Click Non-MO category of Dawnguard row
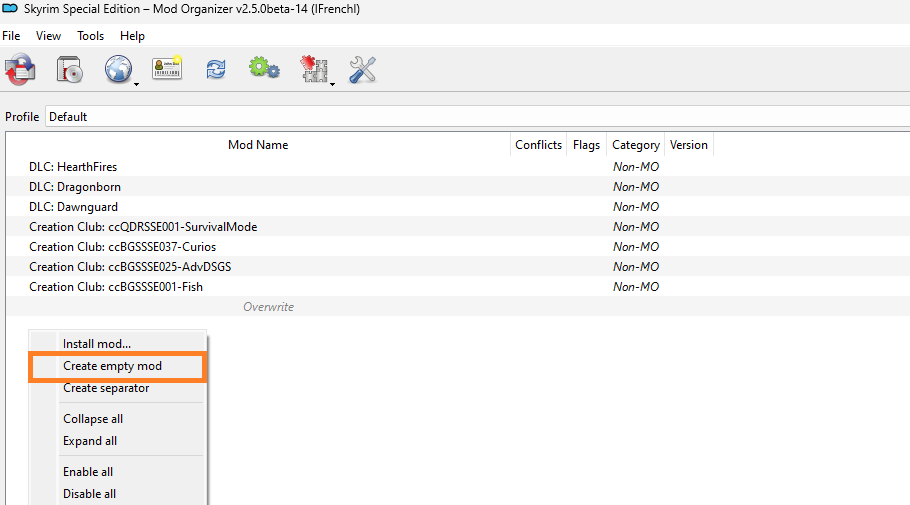Viewport: 910px width, 505px height. [x=636, y=207]
